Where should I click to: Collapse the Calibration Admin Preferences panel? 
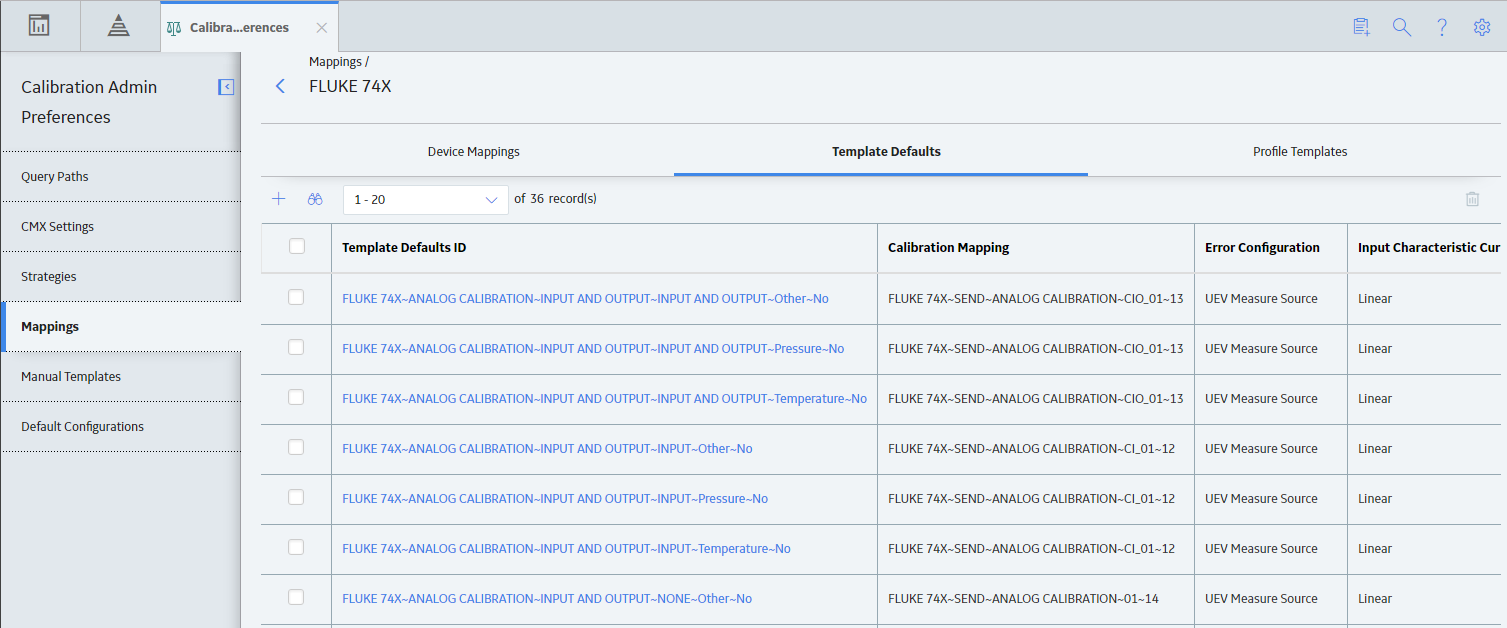point(226,87)
